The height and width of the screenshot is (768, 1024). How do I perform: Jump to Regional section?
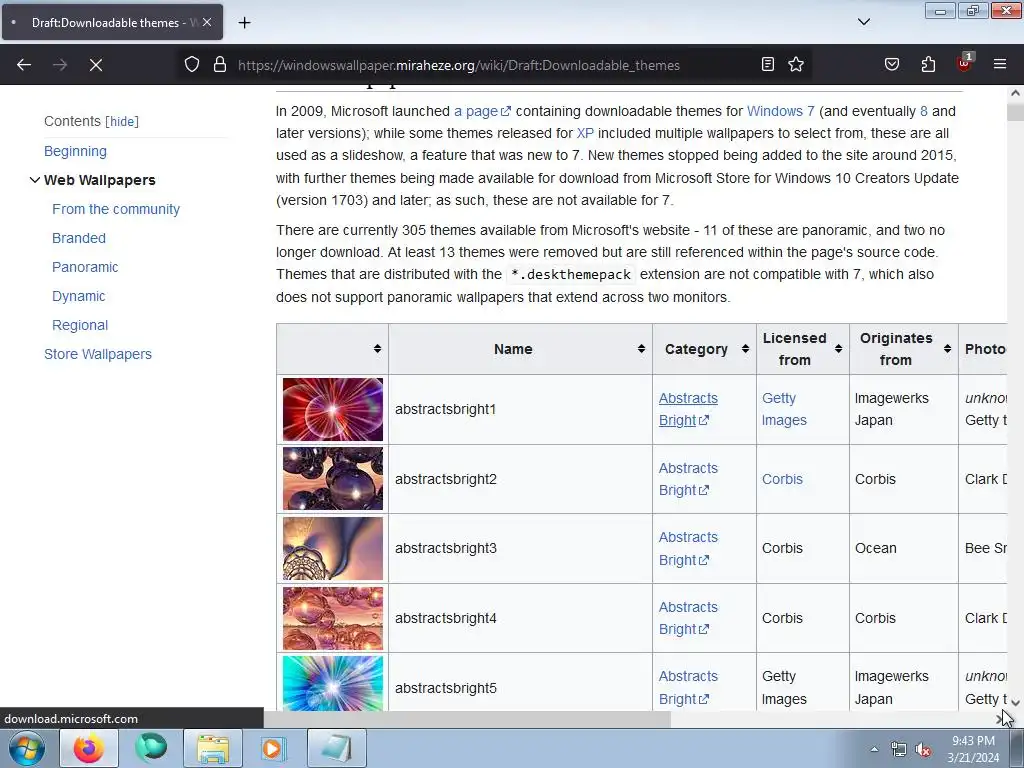(x=80, y=325)
